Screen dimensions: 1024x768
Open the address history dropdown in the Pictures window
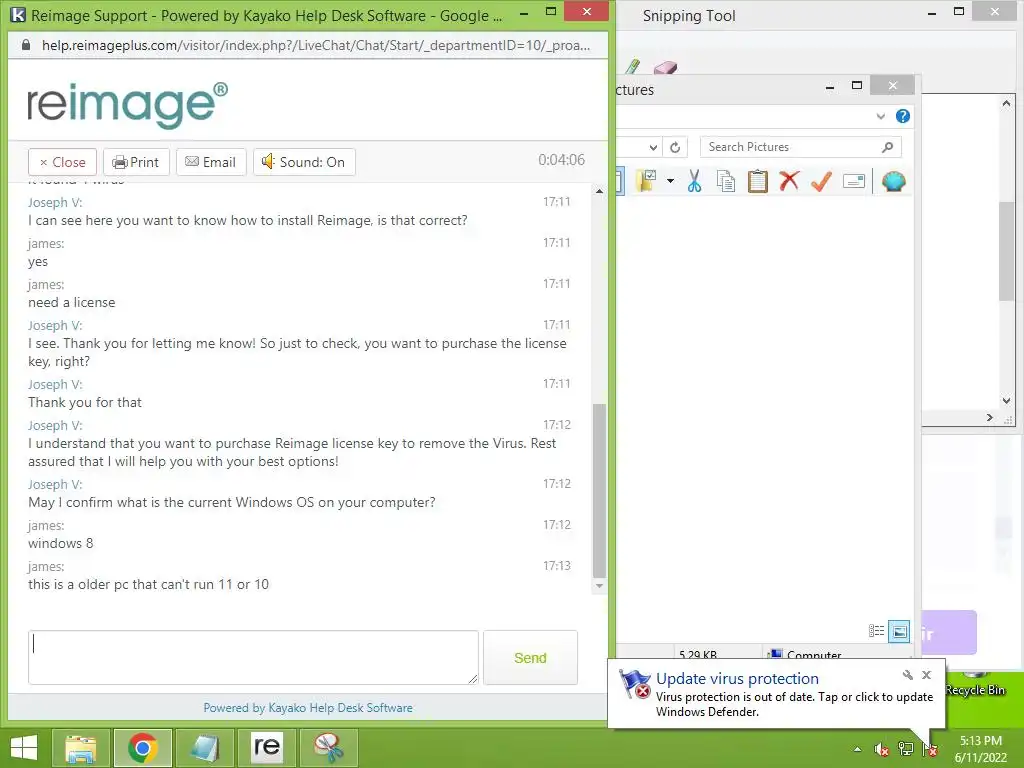[x=652, y=148]
